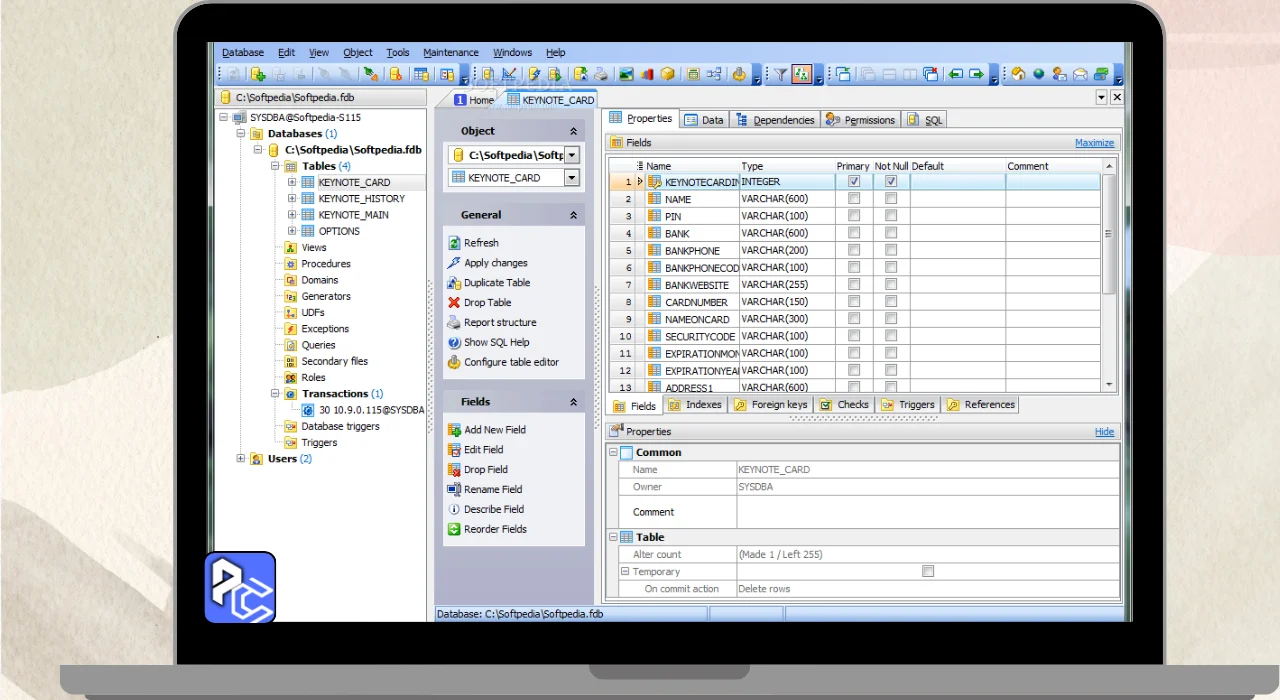Uncheck Primary checkbox for KEYNOTECARDIN field
This screenshot has width=1280, height=700.
[854, 182]
